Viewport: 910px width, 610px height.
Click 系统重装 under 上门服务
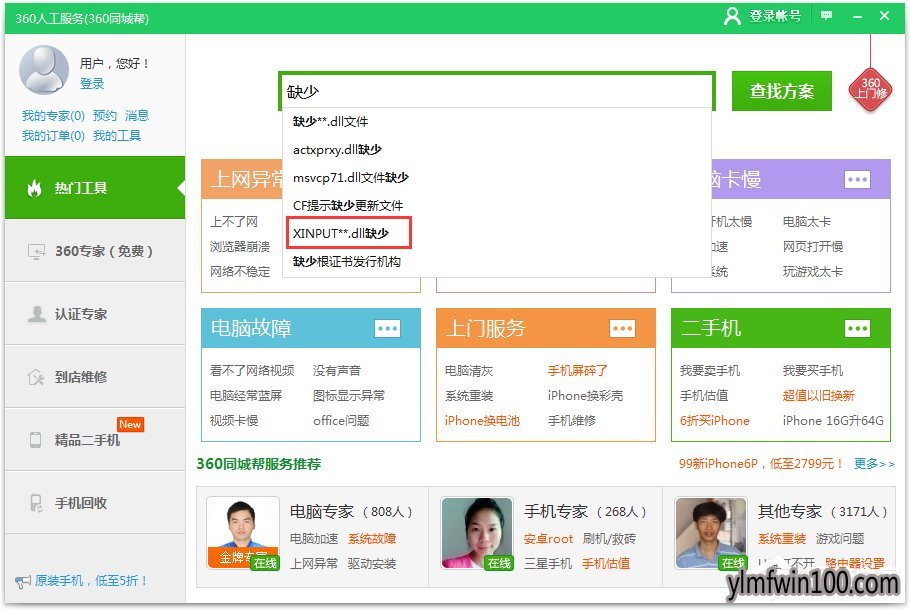pos(468,395)
